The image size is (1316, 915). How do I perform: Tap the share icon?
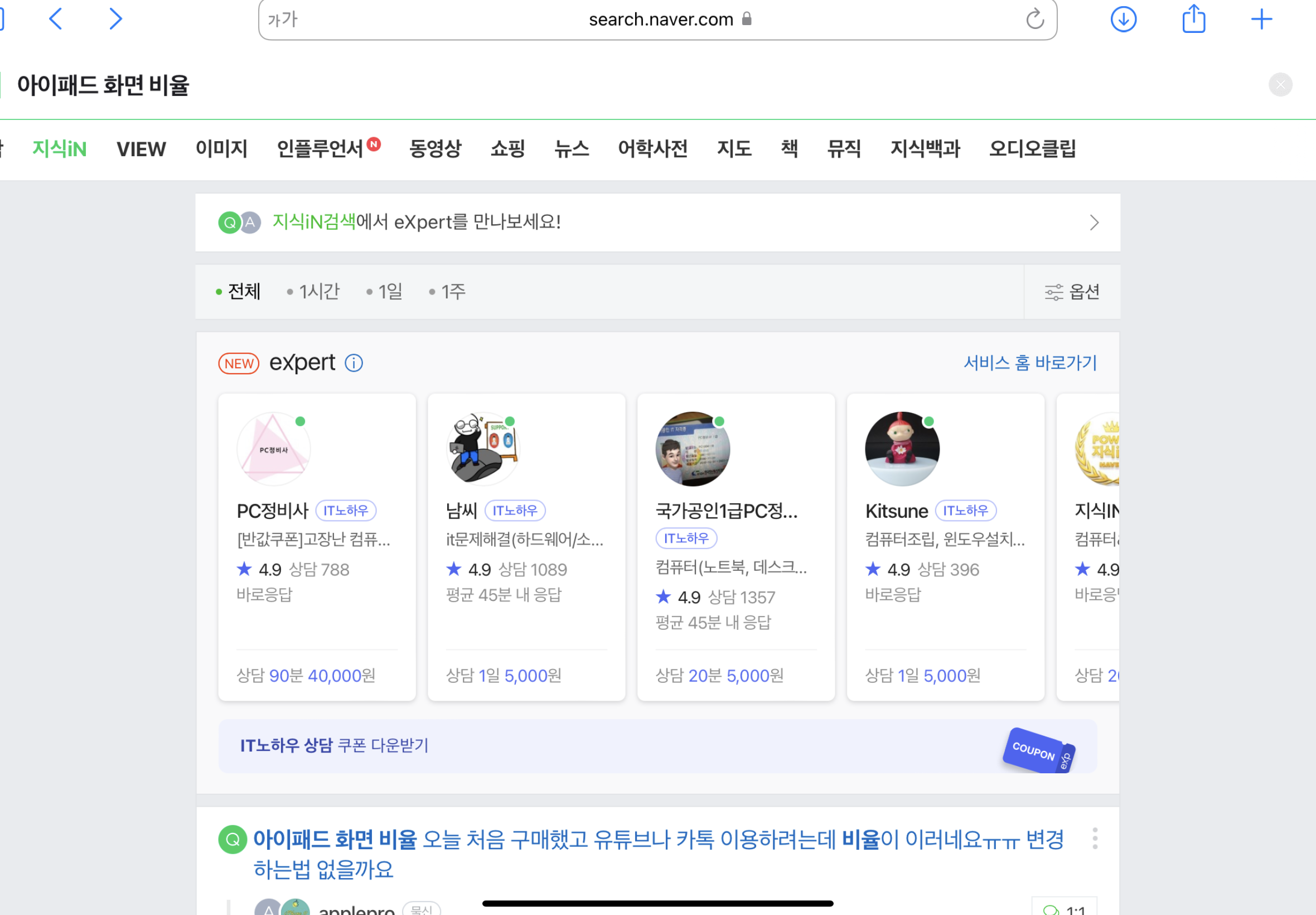(x=1193, y=19)
